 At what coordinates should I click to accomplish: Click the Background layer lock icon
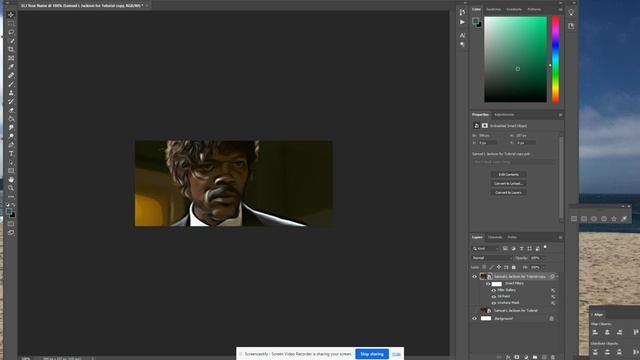tap(551, 318)
